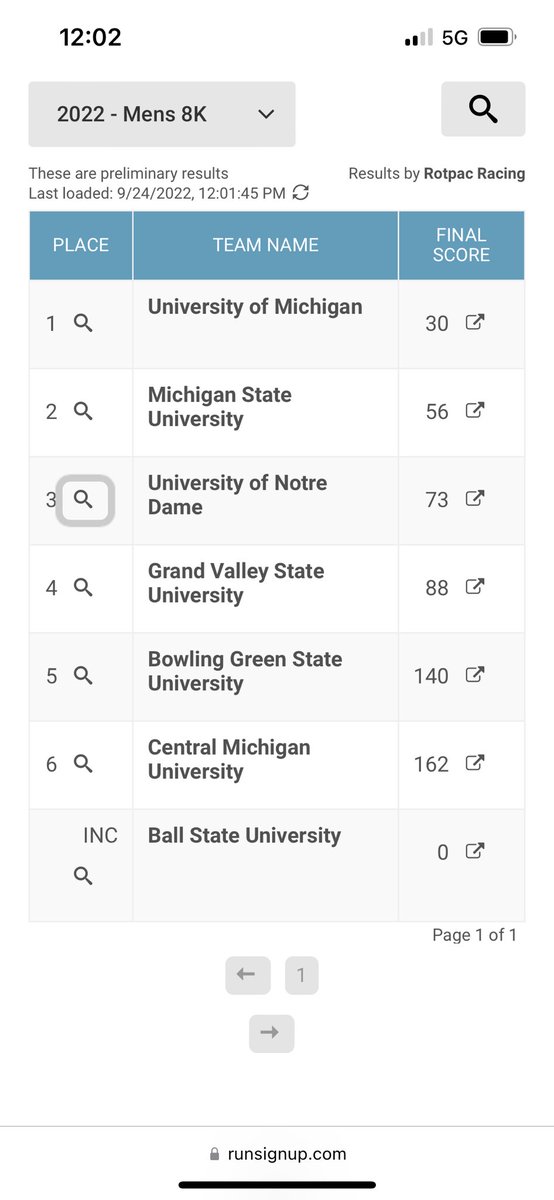
Task: Open external link for Ball State score 0
Action: click(476, 851)
